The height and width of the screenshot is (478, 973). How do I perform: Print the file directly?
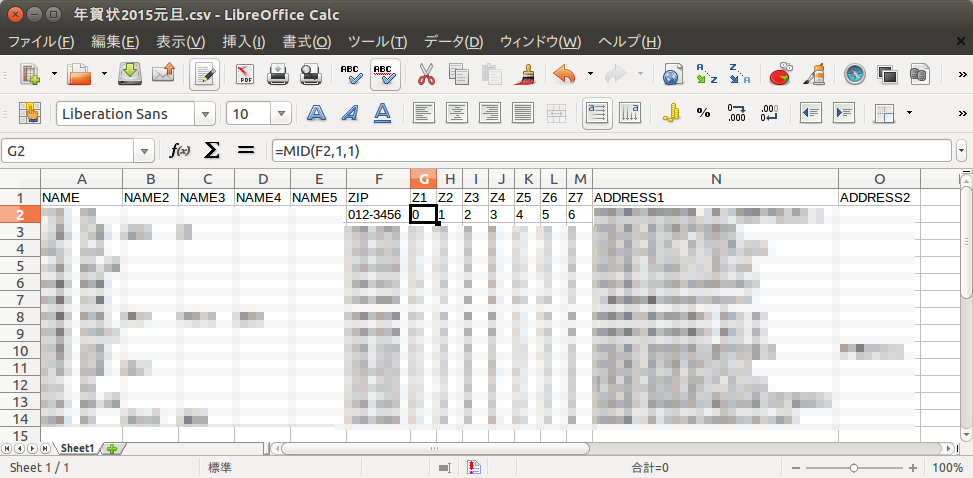point(277,75)
